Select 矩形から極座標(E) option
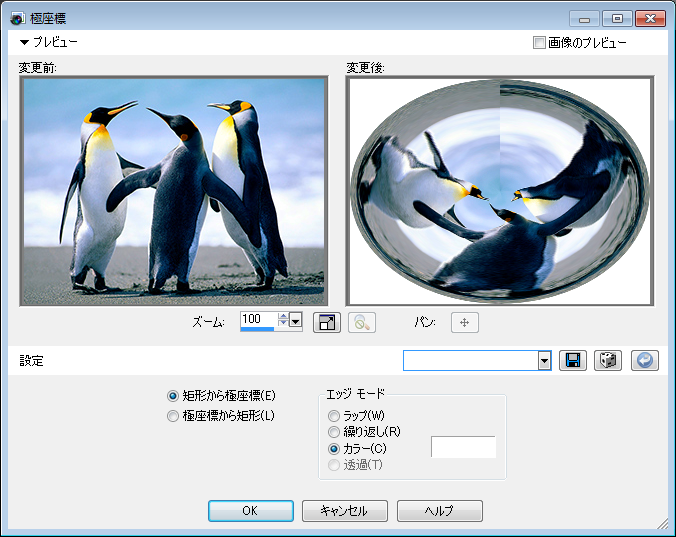The height and width of the screenshot is (537, 676). [221, 396]
